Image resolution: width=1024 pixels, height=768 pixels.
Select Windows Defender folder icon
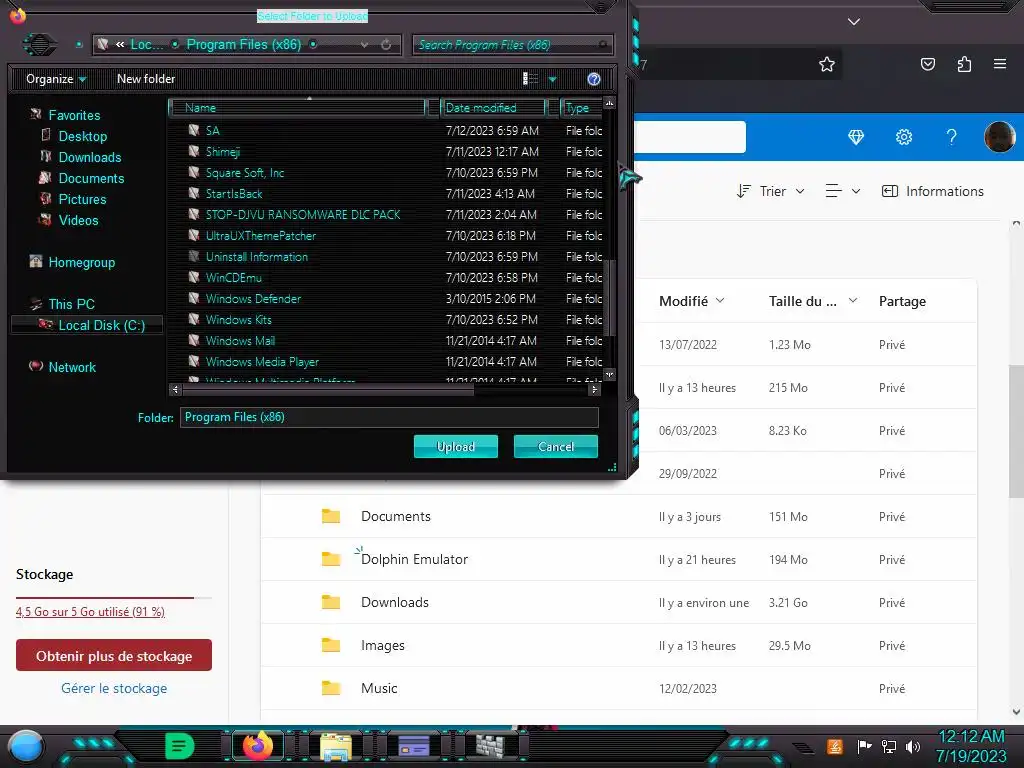(x=193, y=298)
